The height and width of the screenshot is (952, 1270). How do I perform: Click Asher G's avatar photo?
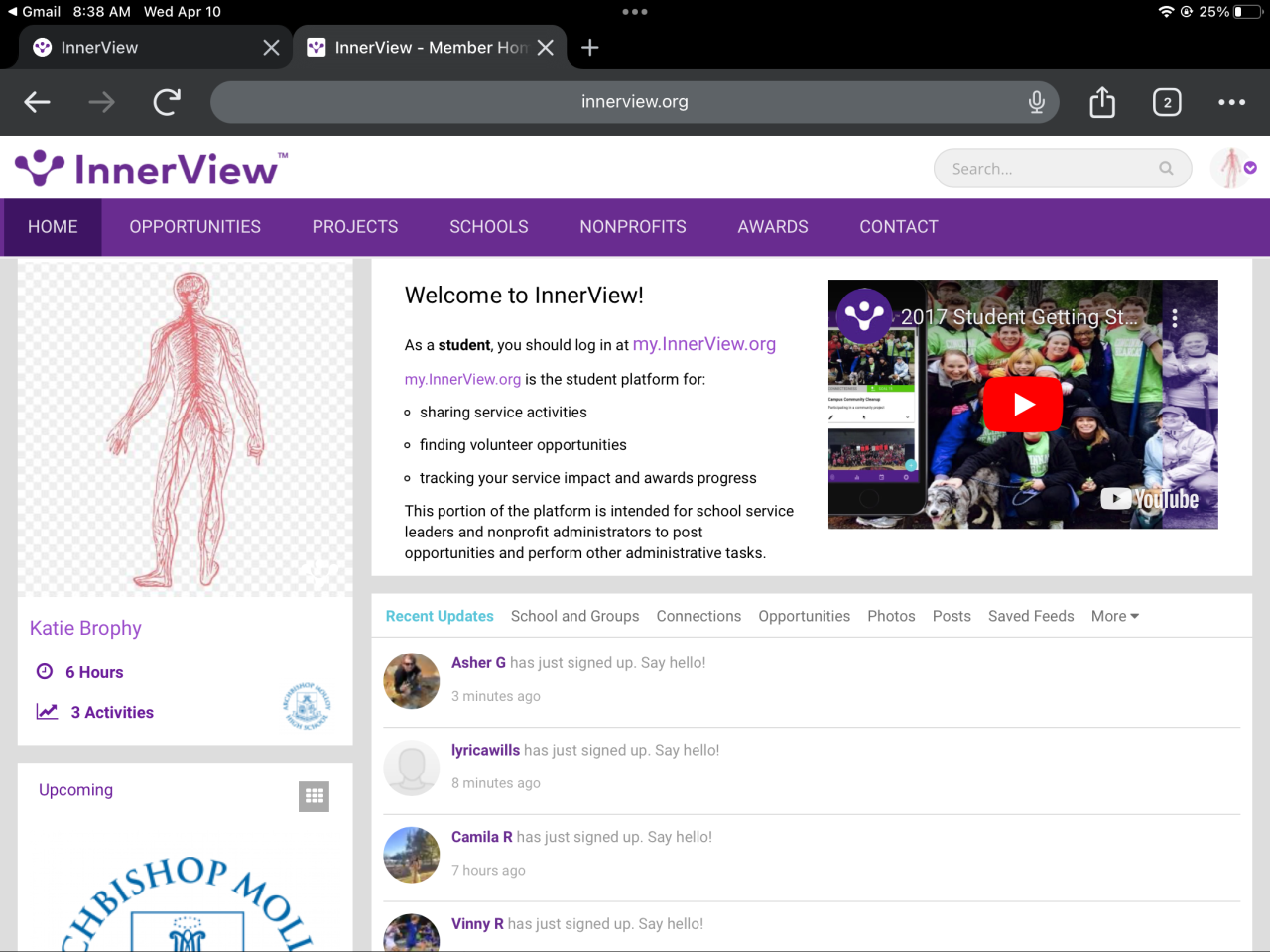(412, 681)
